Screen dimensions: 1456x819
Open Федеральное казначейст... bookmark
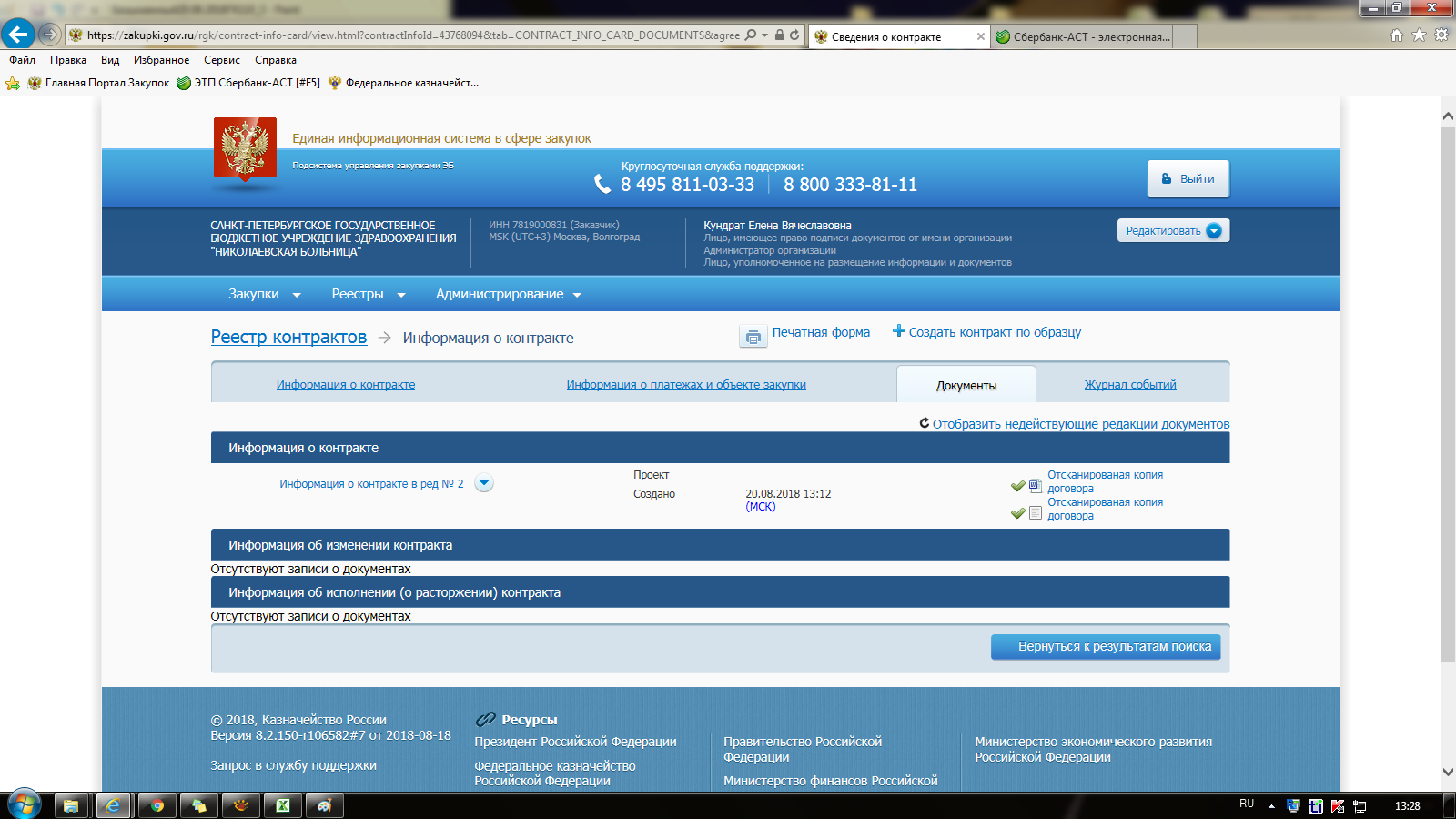[403, 83]
